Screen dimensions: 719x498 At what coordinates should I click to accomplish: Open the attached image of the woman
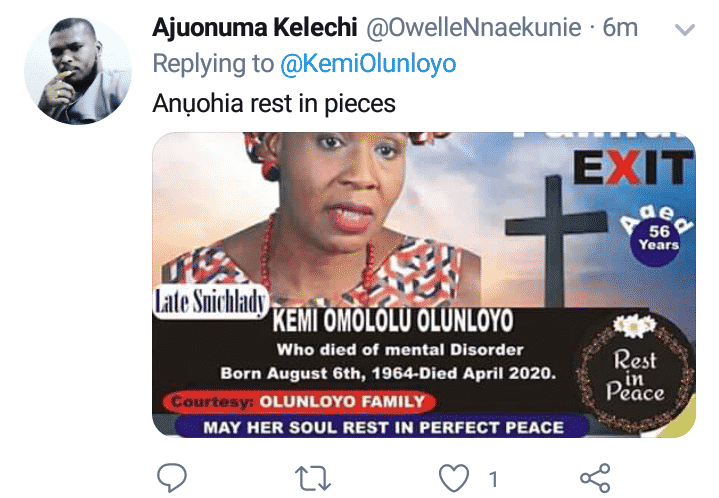[424, 284]
